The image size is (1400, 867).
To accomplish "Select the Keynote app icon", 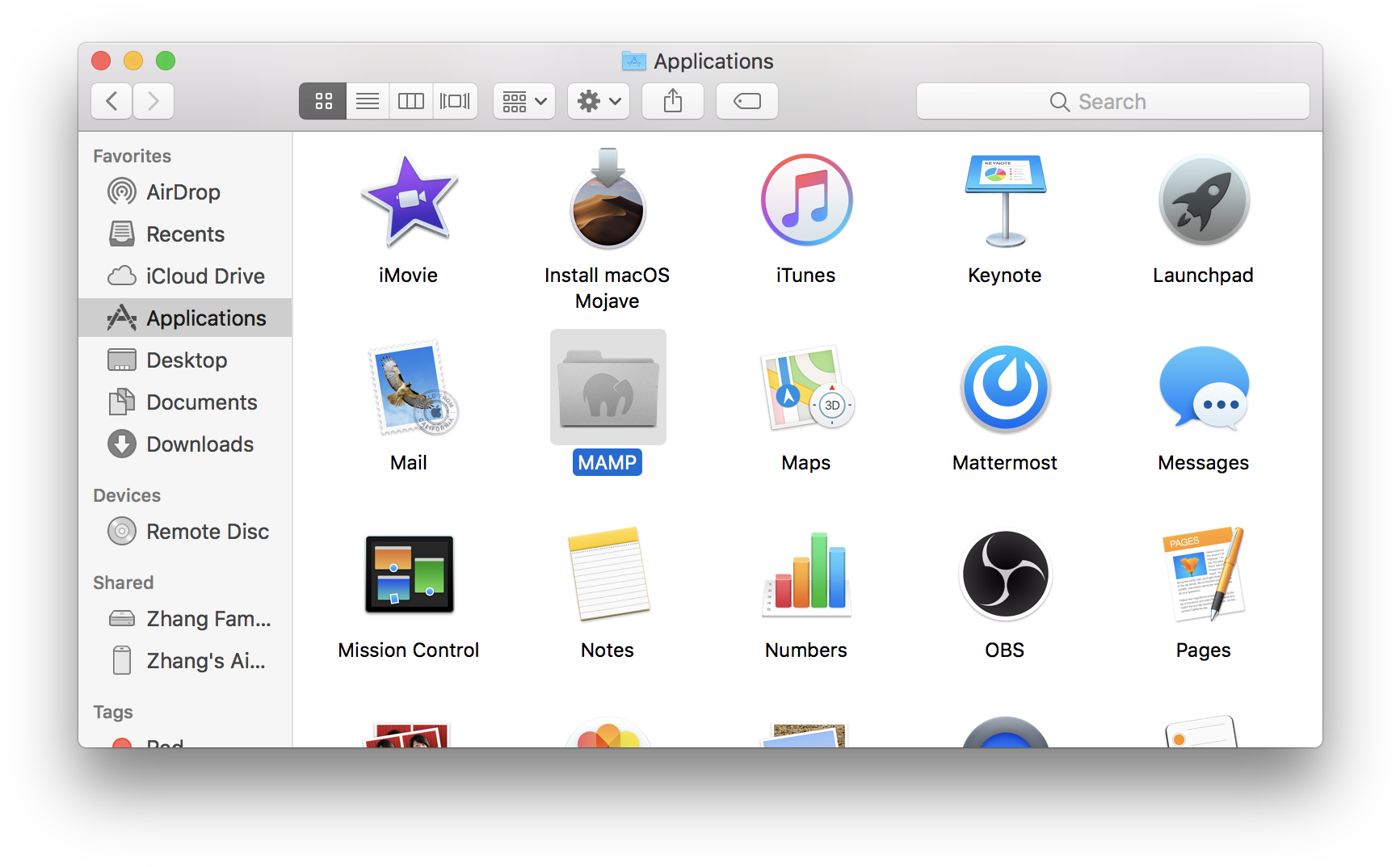I will pos(1005,200).
